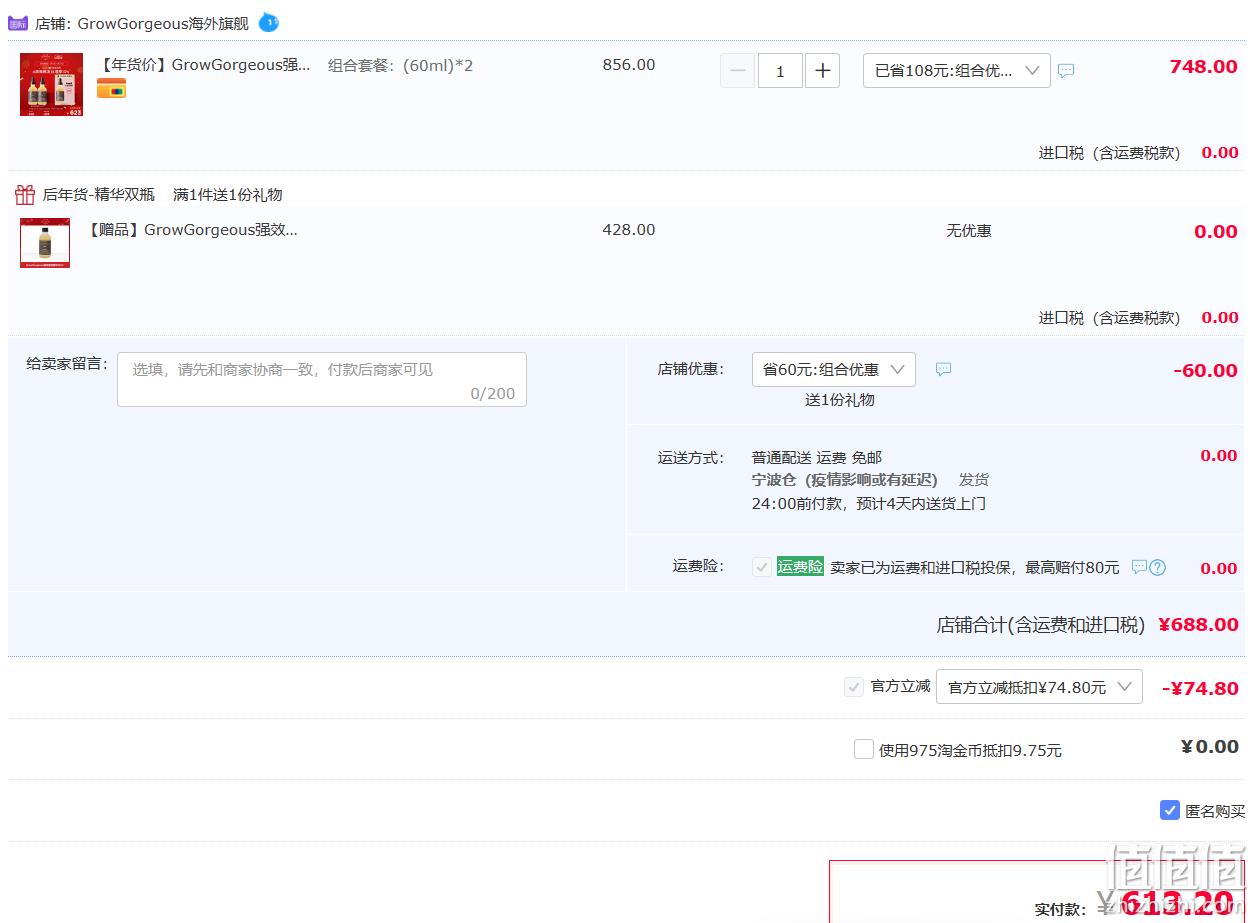Click the 【年货价】GrowGorgeous强... product title link
1255x923 pixels.
pyautogui.click(x=205, y=65)
